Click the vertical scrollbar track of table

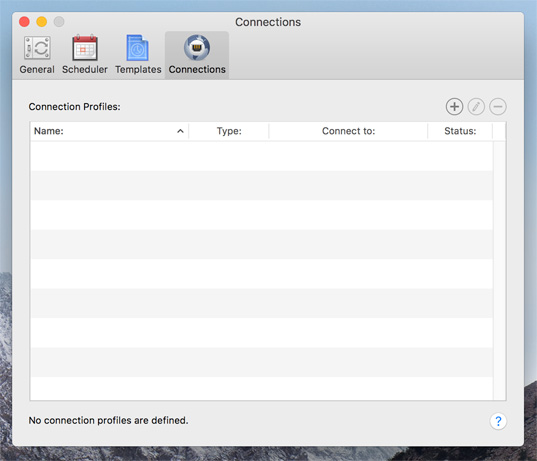[x=499, y=270]
